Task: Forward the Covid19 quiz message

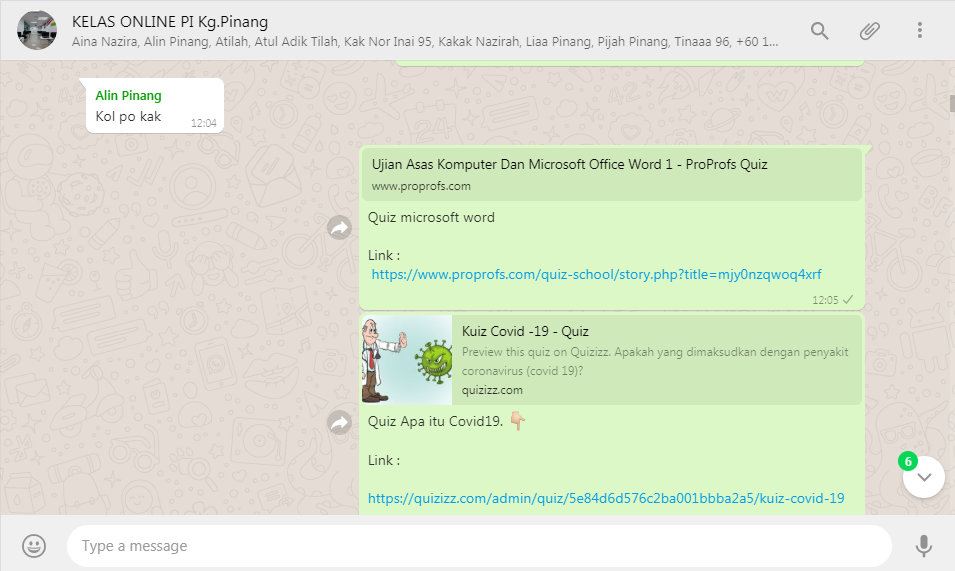Action: coord(340,424)
